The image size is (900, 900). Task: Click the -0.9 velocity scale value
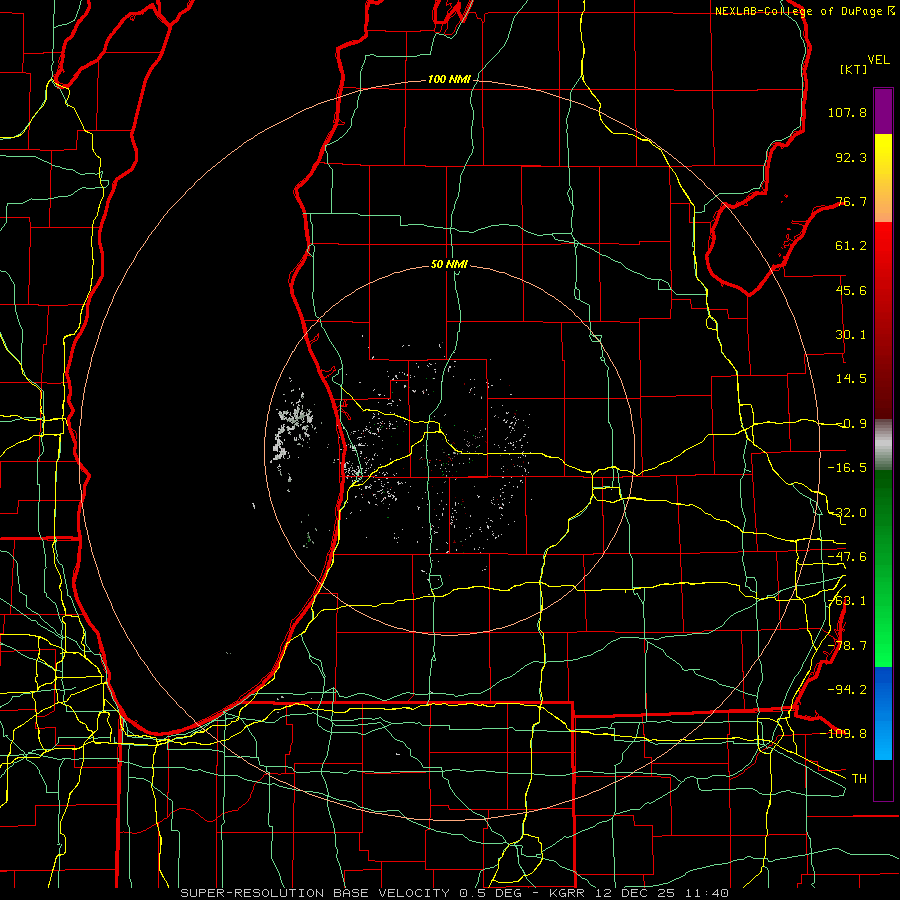[851, 424]
